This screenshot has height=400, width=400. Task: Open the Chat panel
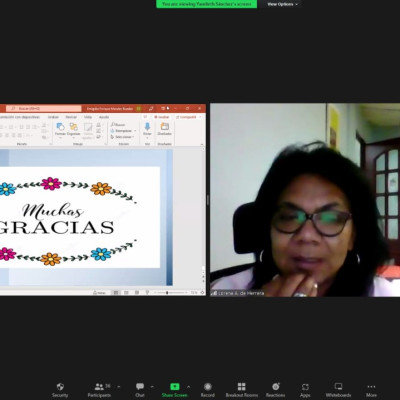(140, 390)
